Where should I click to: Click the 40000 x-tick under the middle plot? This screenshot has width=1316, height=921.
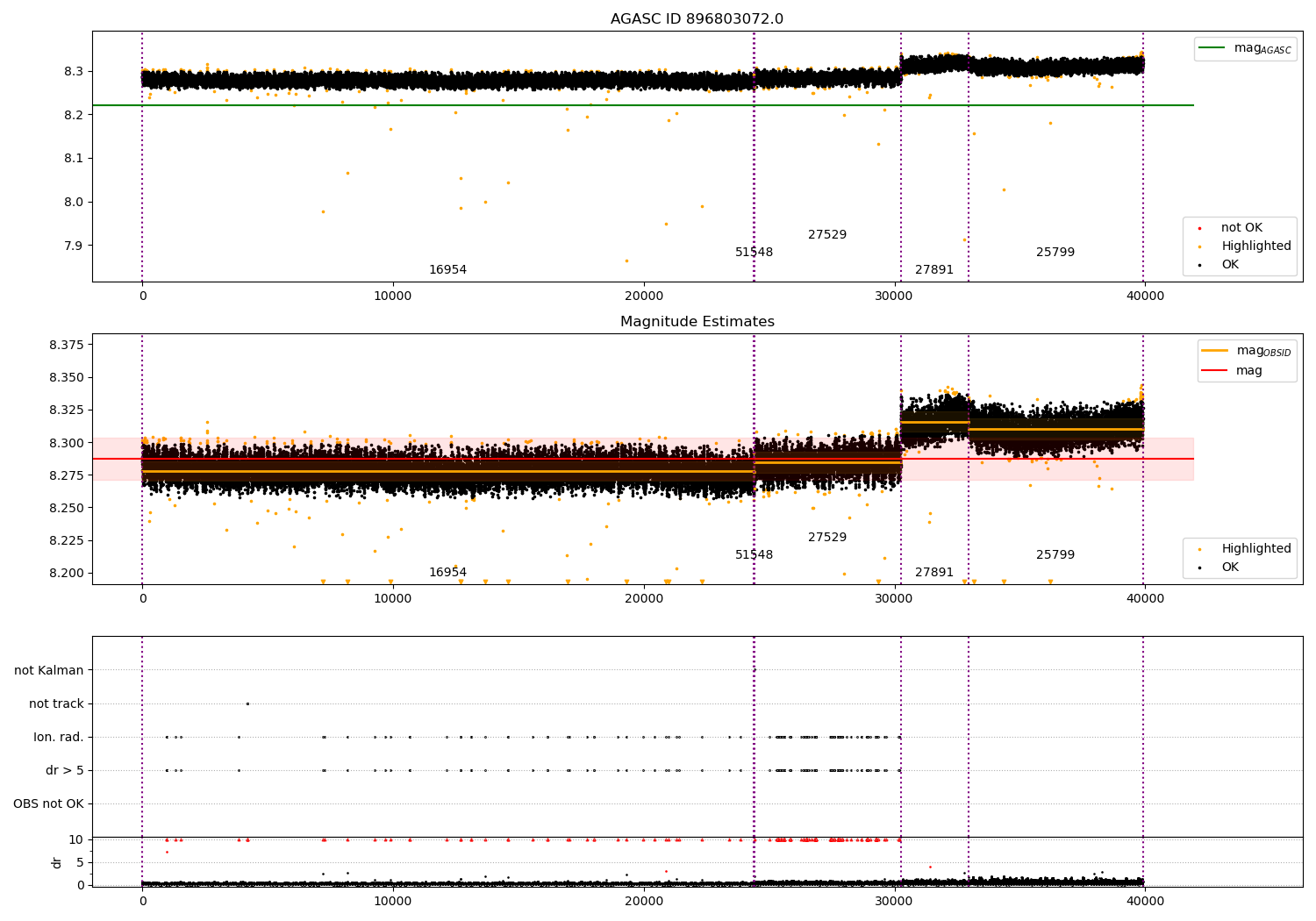[1144, 599]
